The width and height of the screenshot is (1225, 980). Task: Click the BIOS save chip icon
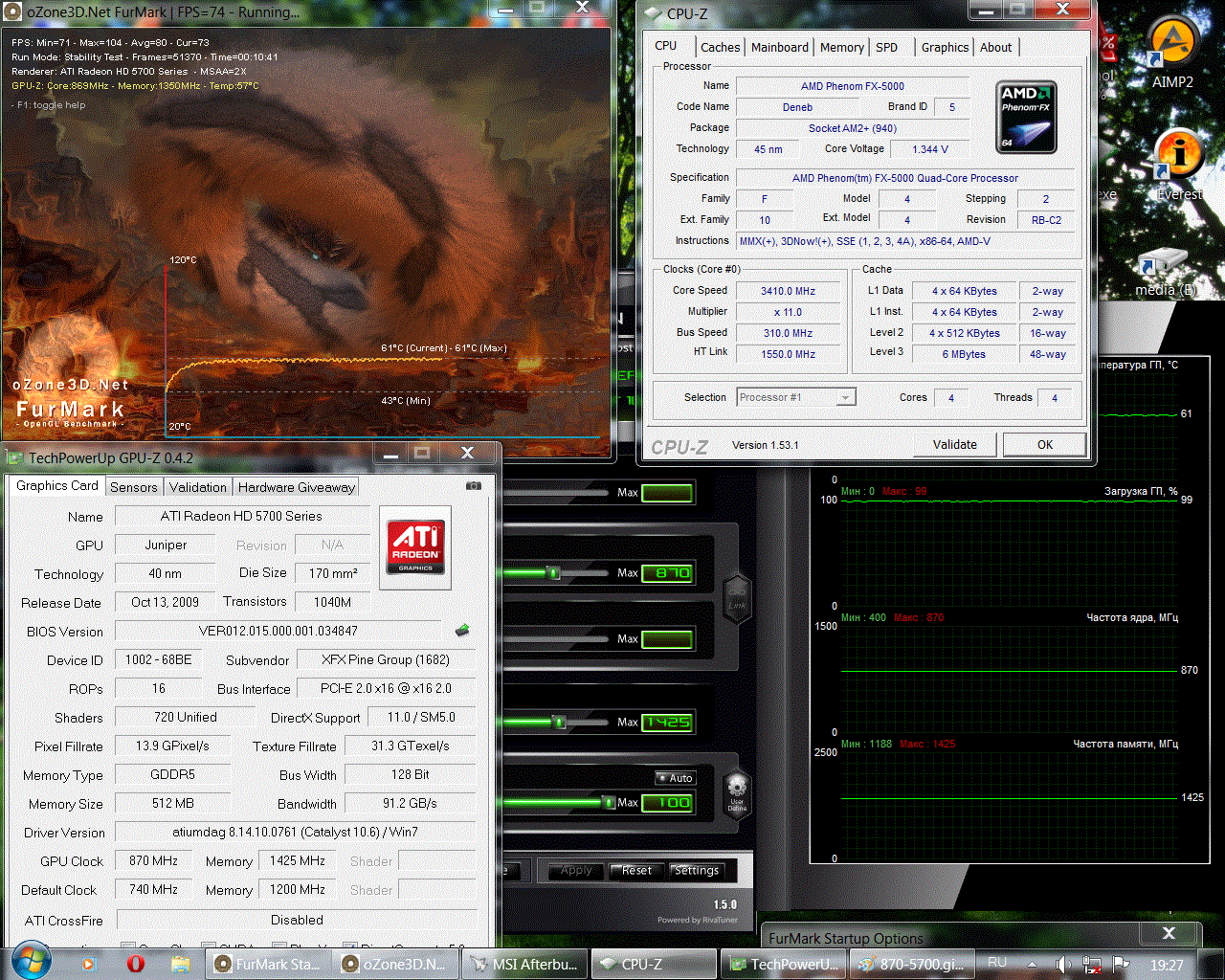pos(462,630)
